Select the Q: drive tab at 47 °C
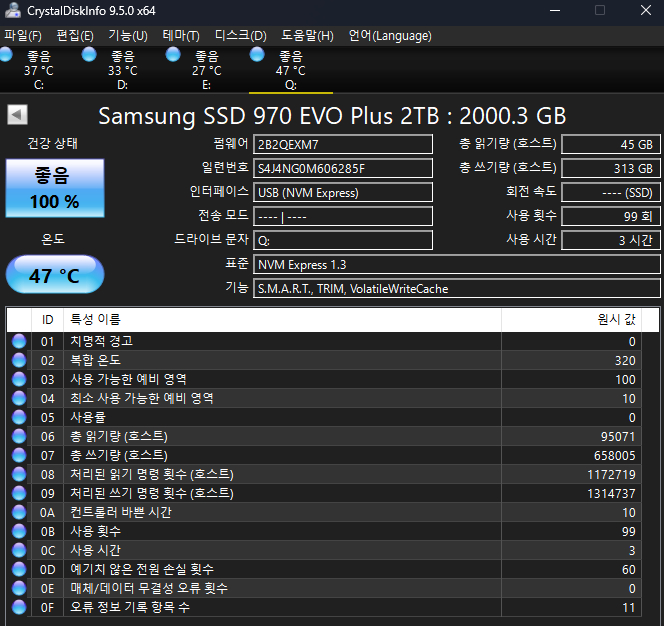 pyautogui.click(x=290, y=70)
